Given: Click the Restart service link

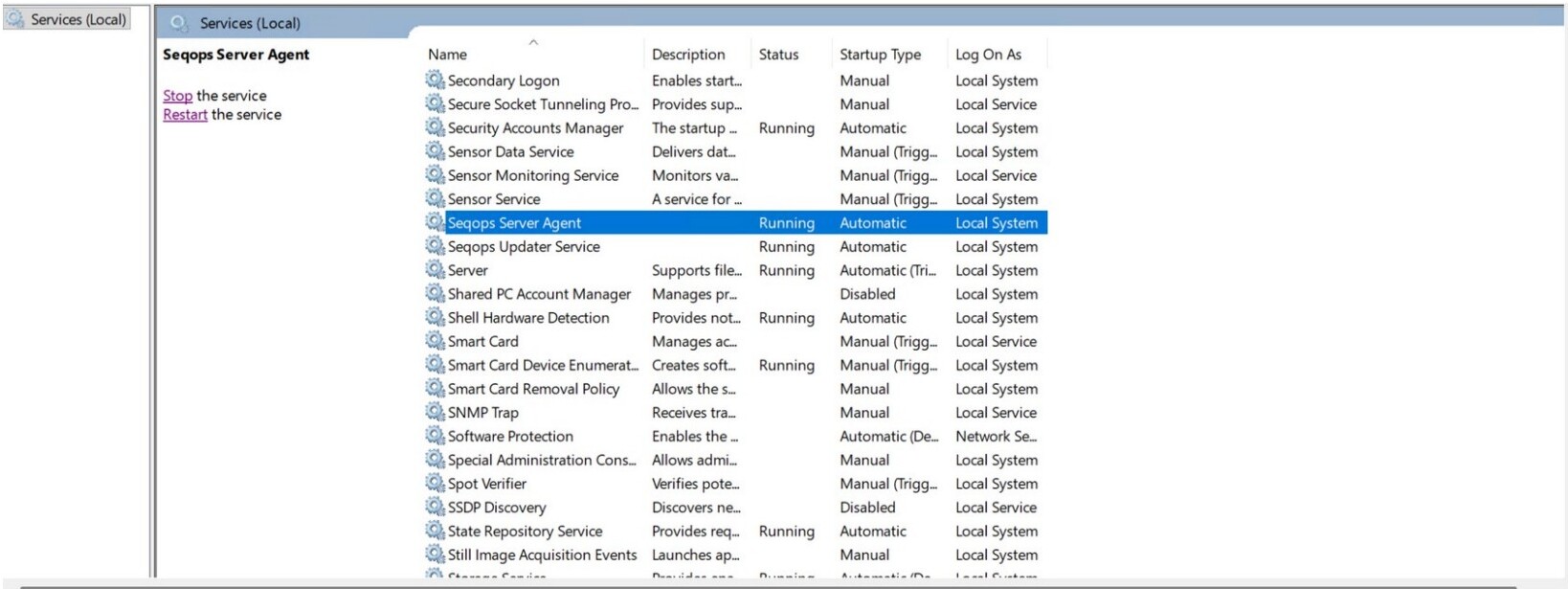Looking at the screenshot, I should tap(185, 114).
